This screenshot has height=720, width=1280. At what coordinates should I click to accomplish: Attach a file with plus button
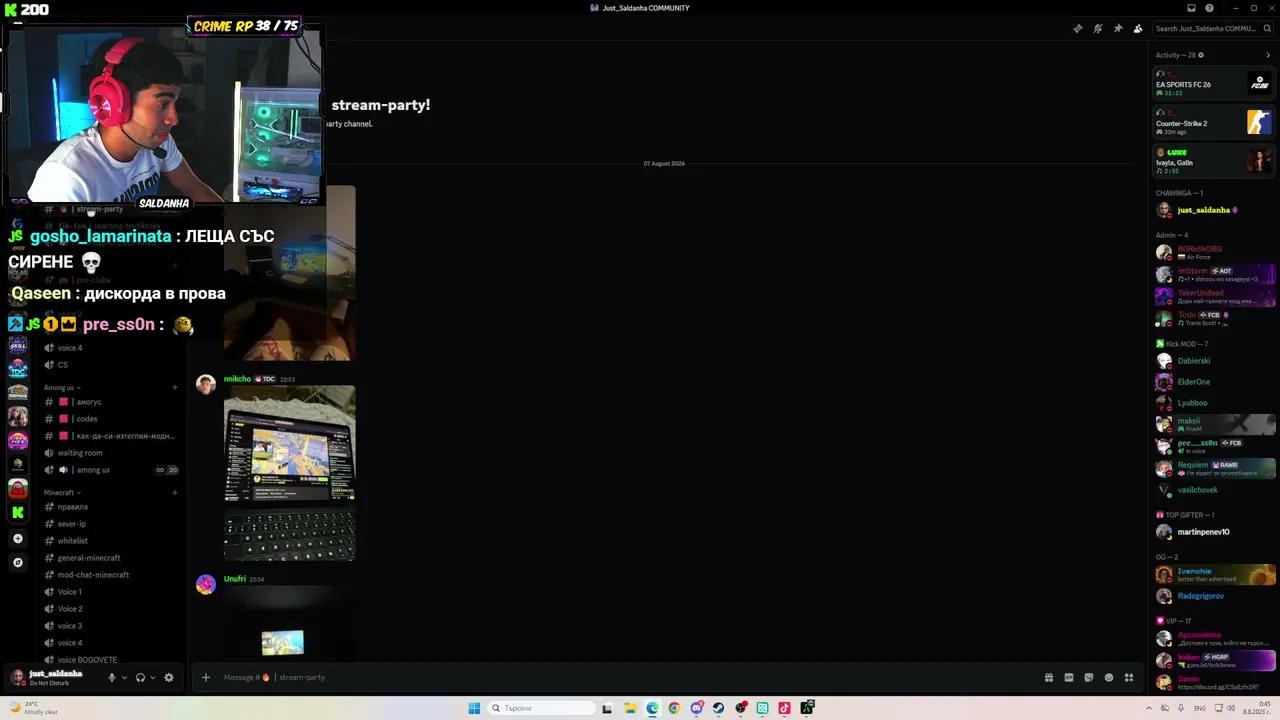point(206,677)
